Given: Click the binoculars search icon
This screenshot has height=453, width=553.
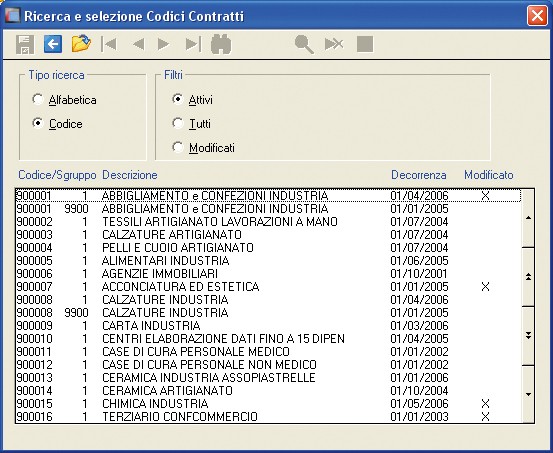Looking at the screenshot, I should (x=221, y=44).
